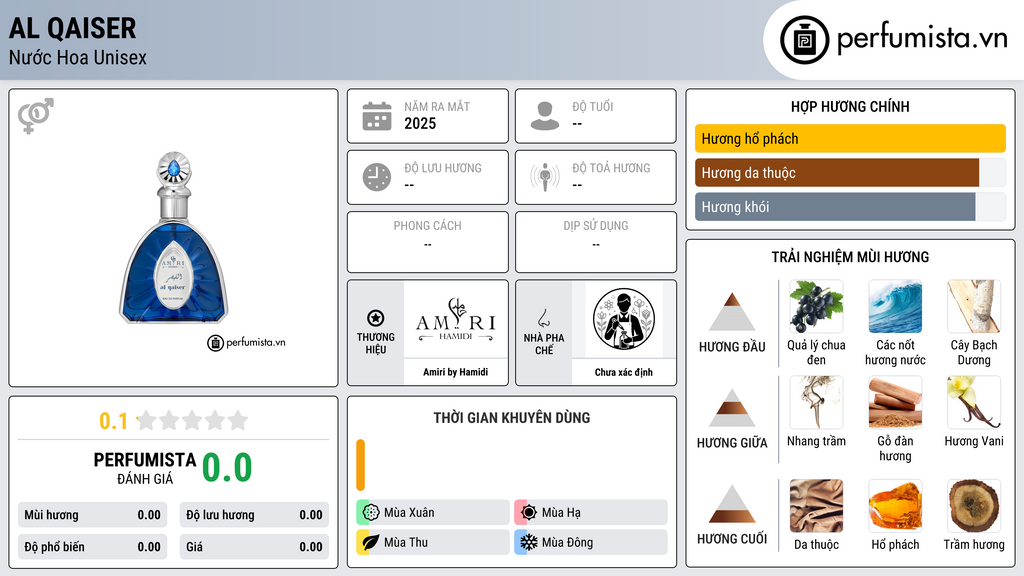Click the AL QAISER title

[72, 28]
